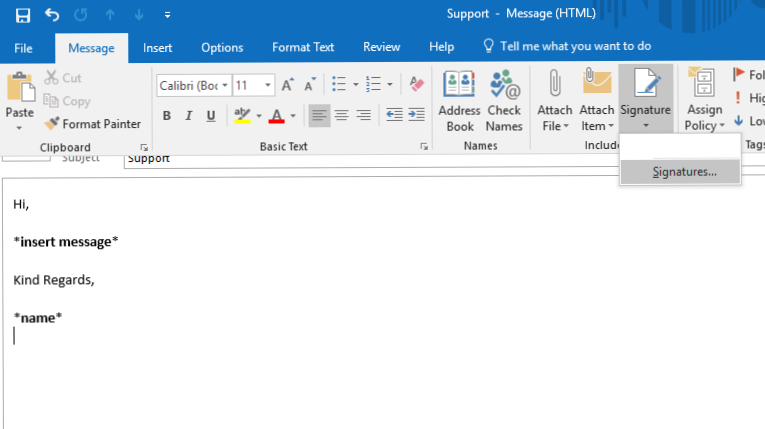Open the Address Book
The height and width of the screenshot is (429, 765).
[x=460, y=101]
